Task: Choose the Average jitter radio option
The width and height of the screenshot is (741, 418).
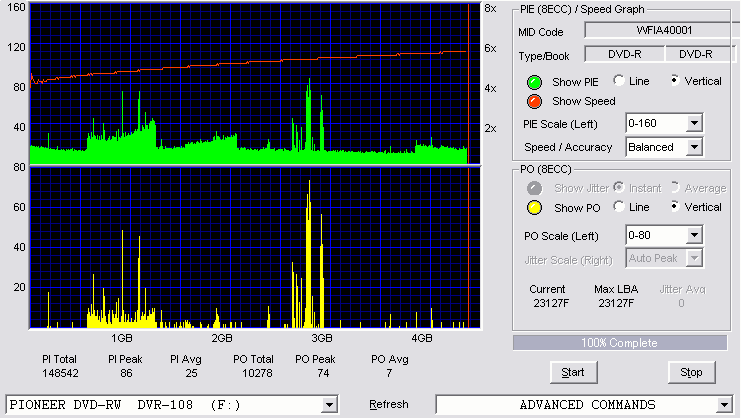Action: click(675, 188)
